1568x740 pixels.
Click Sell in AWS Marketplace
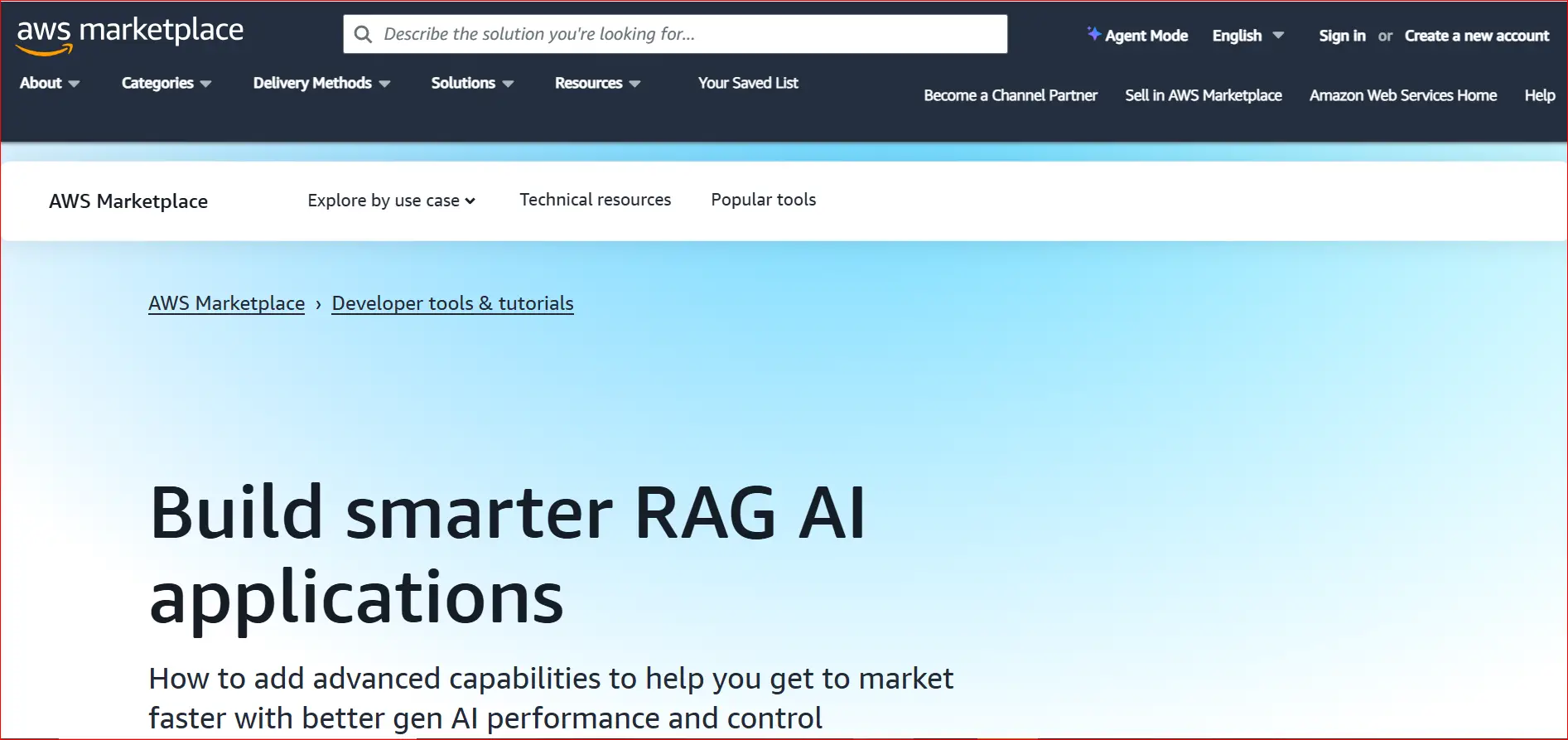pos(1203,95)
